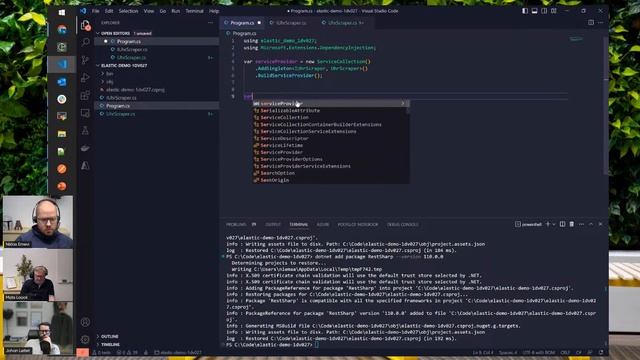Open Remote Explorer in activity bar

point(85,113)
